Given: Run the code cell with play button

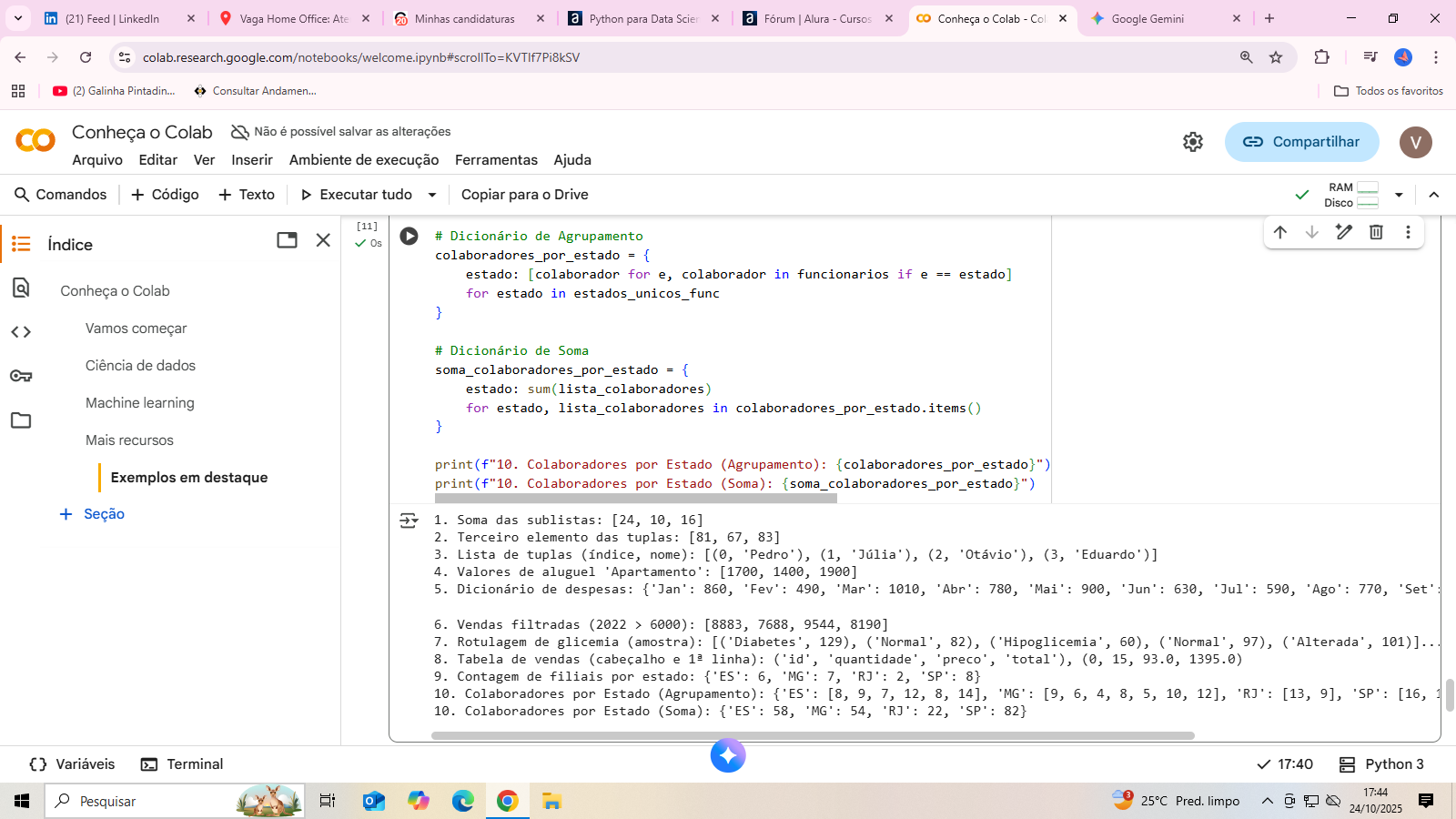Looking at the screenshot, I should pos(409,237).
